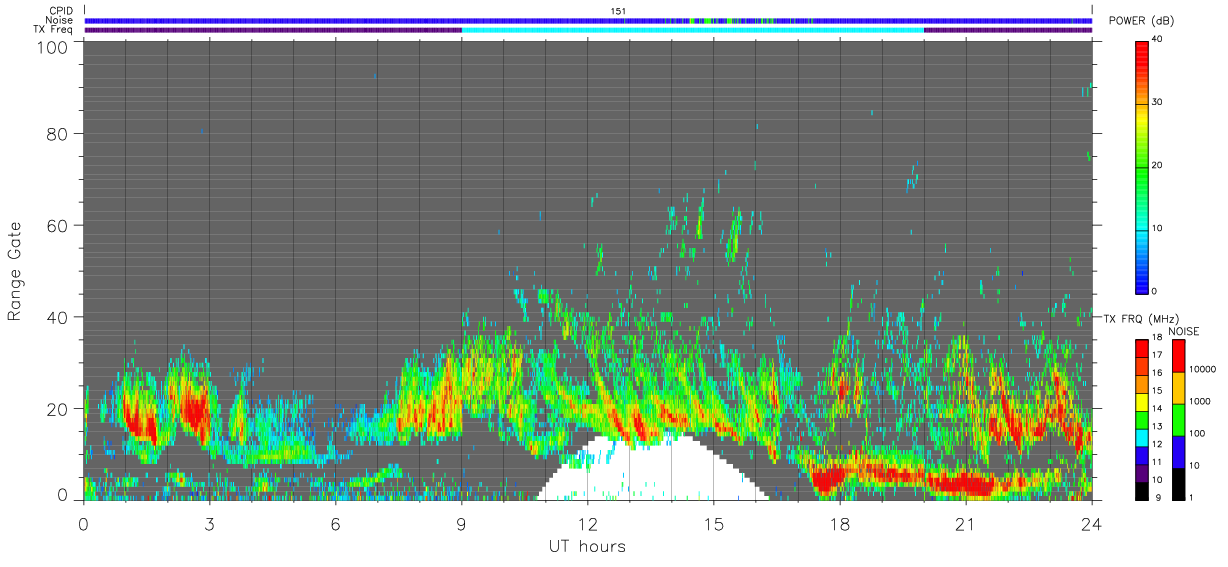
Task: Click the CPID value 151
Action: 618,11
